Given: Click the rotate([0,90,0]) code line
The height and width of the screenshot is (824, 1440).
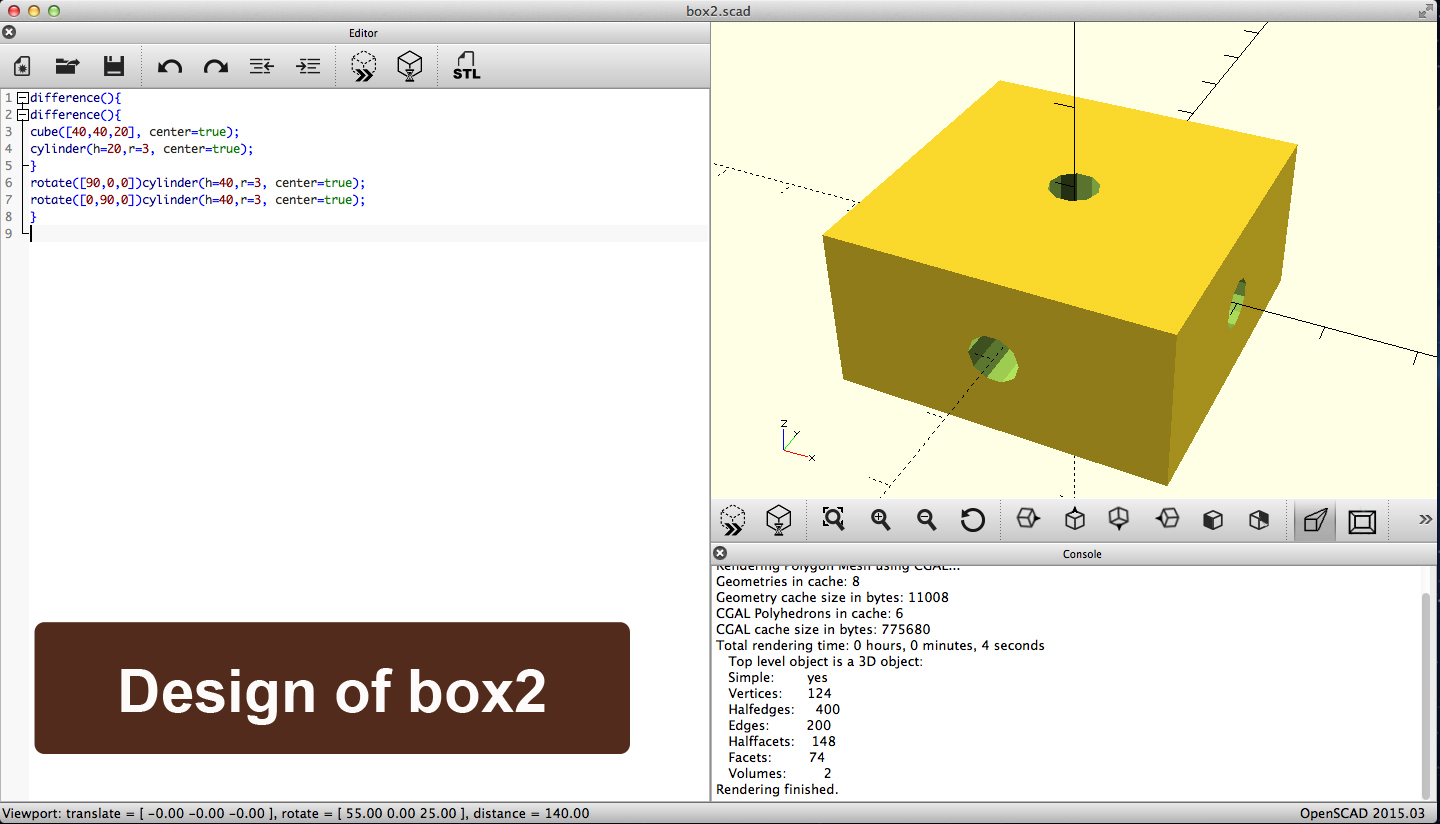Looking at the screenshot, I should pos(198,200).
